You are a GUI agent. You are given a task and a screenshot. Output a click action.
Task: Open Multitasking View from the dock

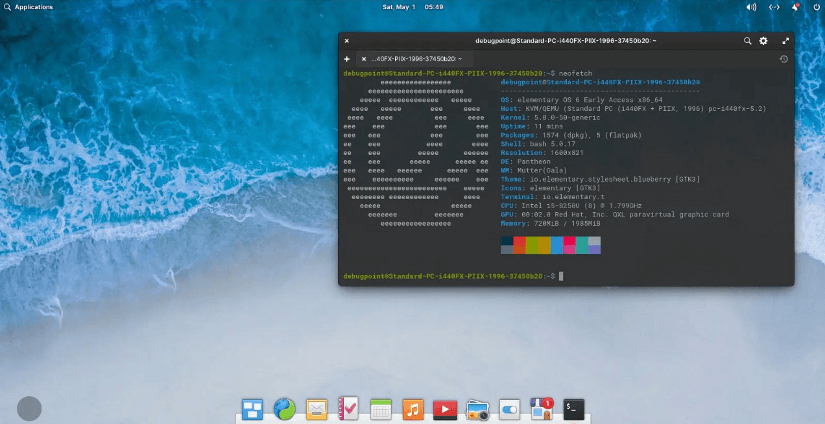click(253, 409)
